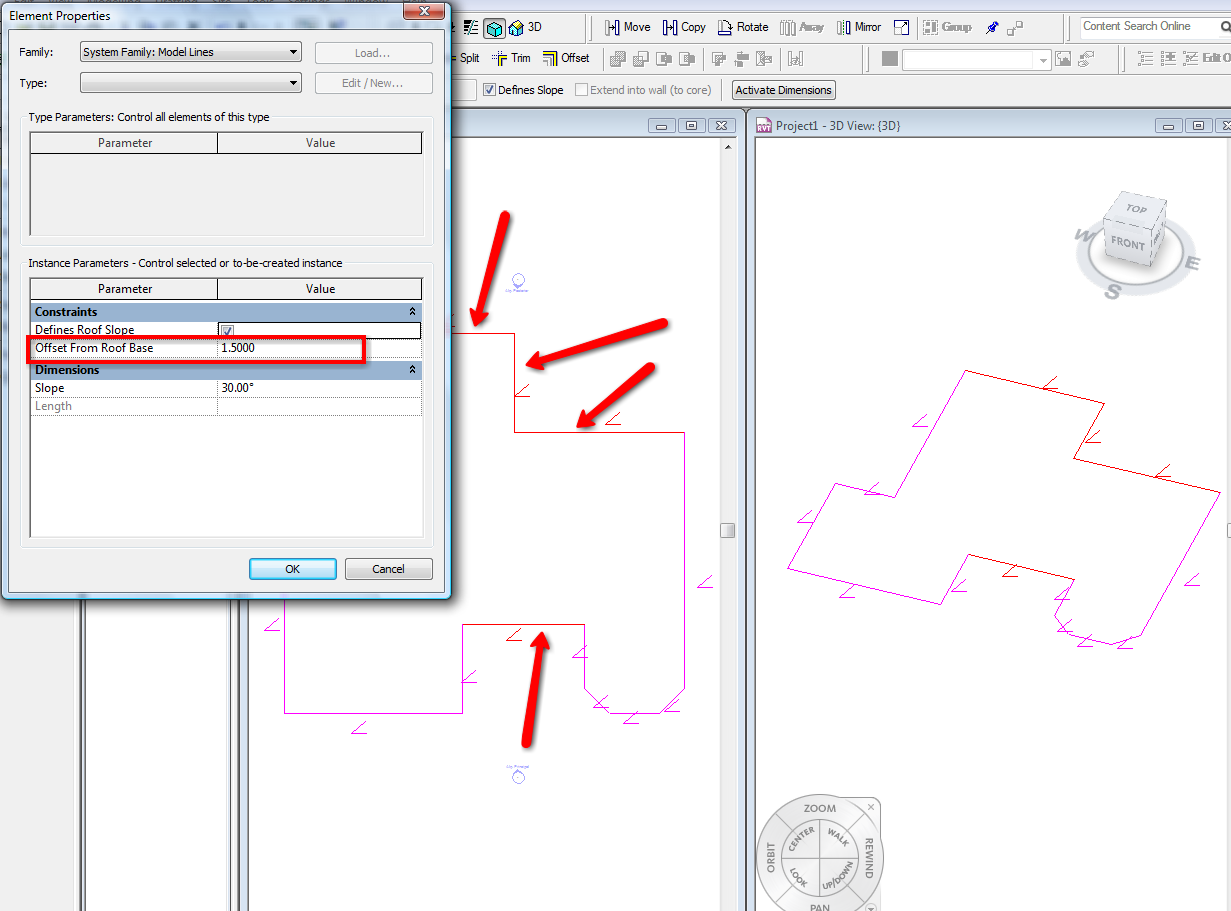Click the first grayed list icon at right

click(1146, 59)
